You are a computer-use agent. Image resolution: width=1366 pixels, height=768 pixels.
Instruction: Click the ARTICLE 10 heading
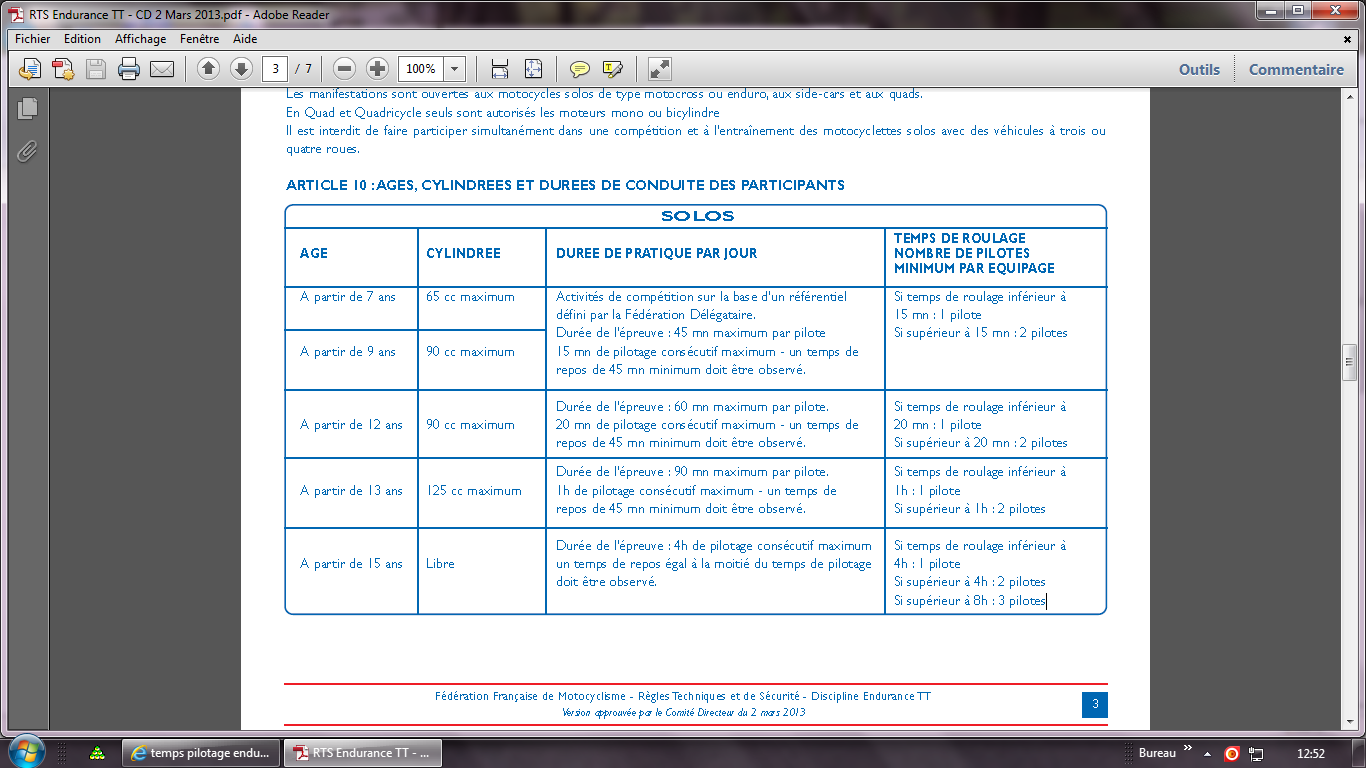[565, 185]
